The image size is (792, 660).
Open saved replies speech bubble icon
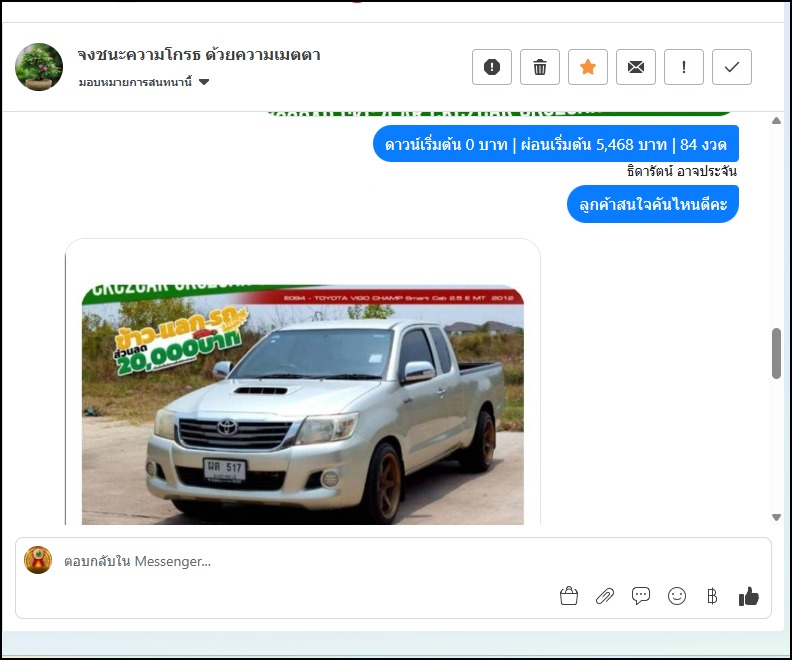point(640,596)
